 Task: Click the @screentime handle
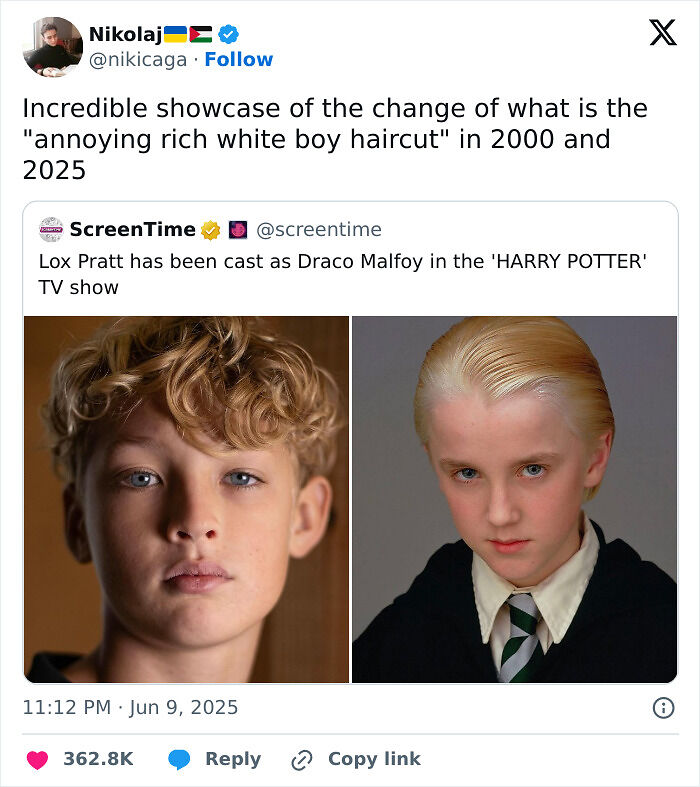319,230
